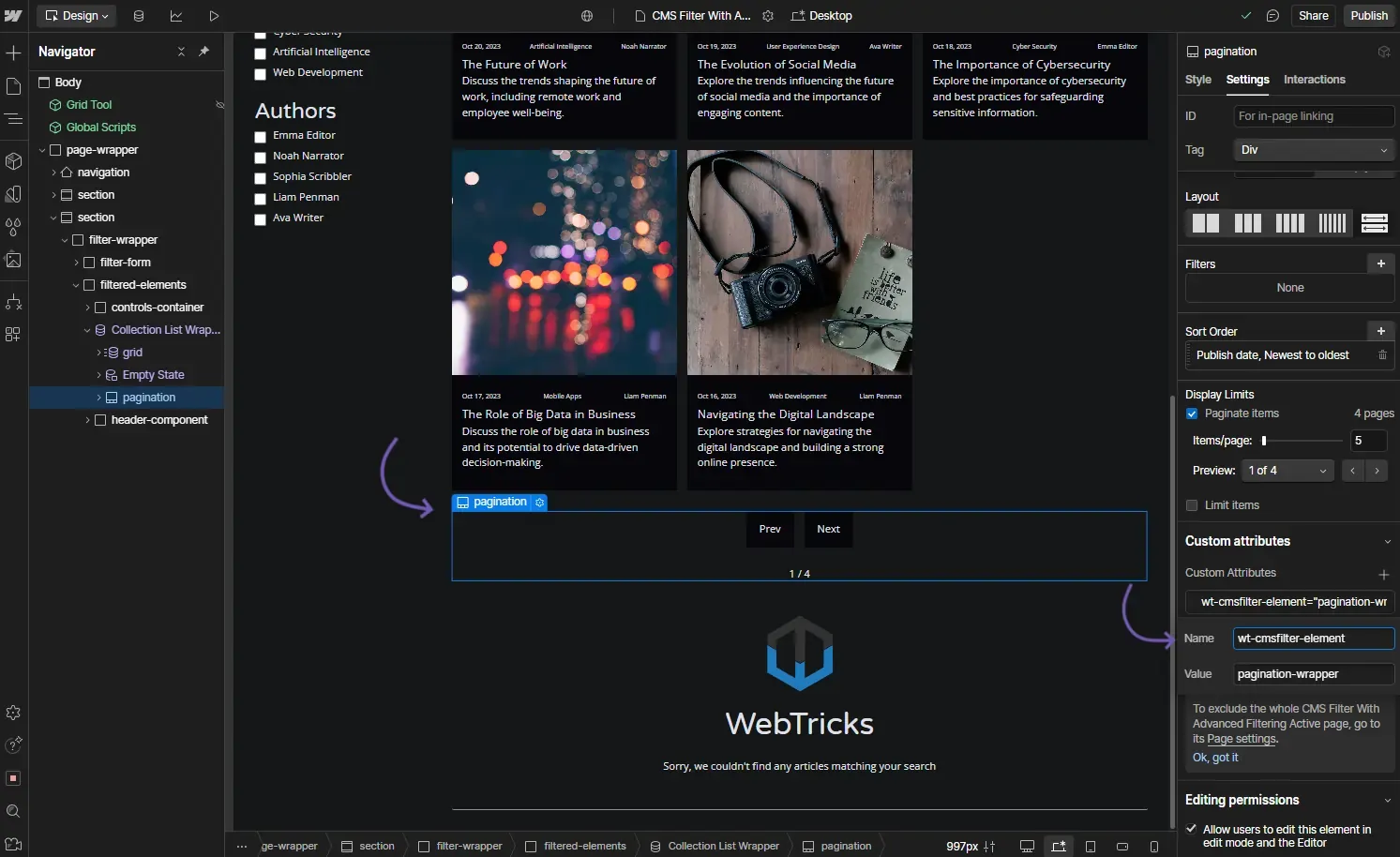Screen dimensions: 1400x857
Task: Collapse the Custom attributes section
Action: click(x=1388, y=542)
